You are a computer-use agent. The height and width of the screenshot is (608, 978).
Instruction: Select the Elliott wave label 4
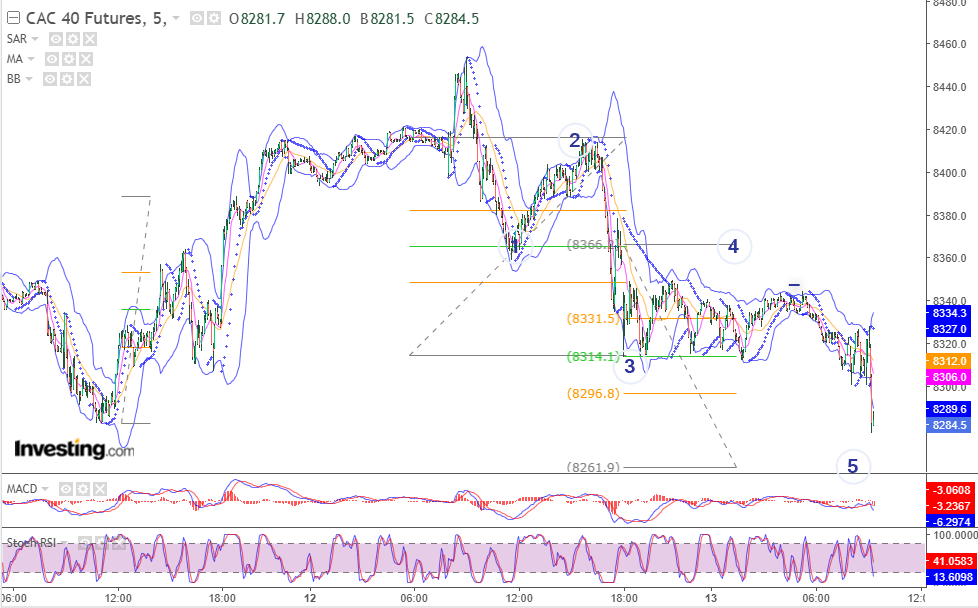pyautogui.click(x=734, y=247)
